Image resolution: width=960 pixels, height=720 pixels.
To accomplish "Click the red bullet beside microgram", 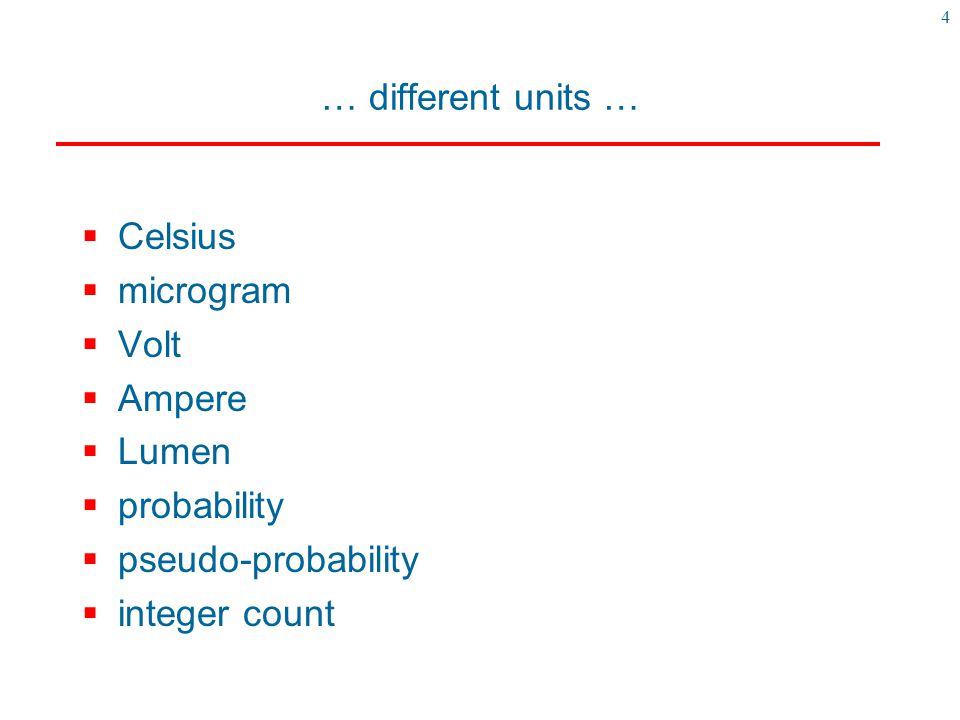I will (x=91, y=290).
